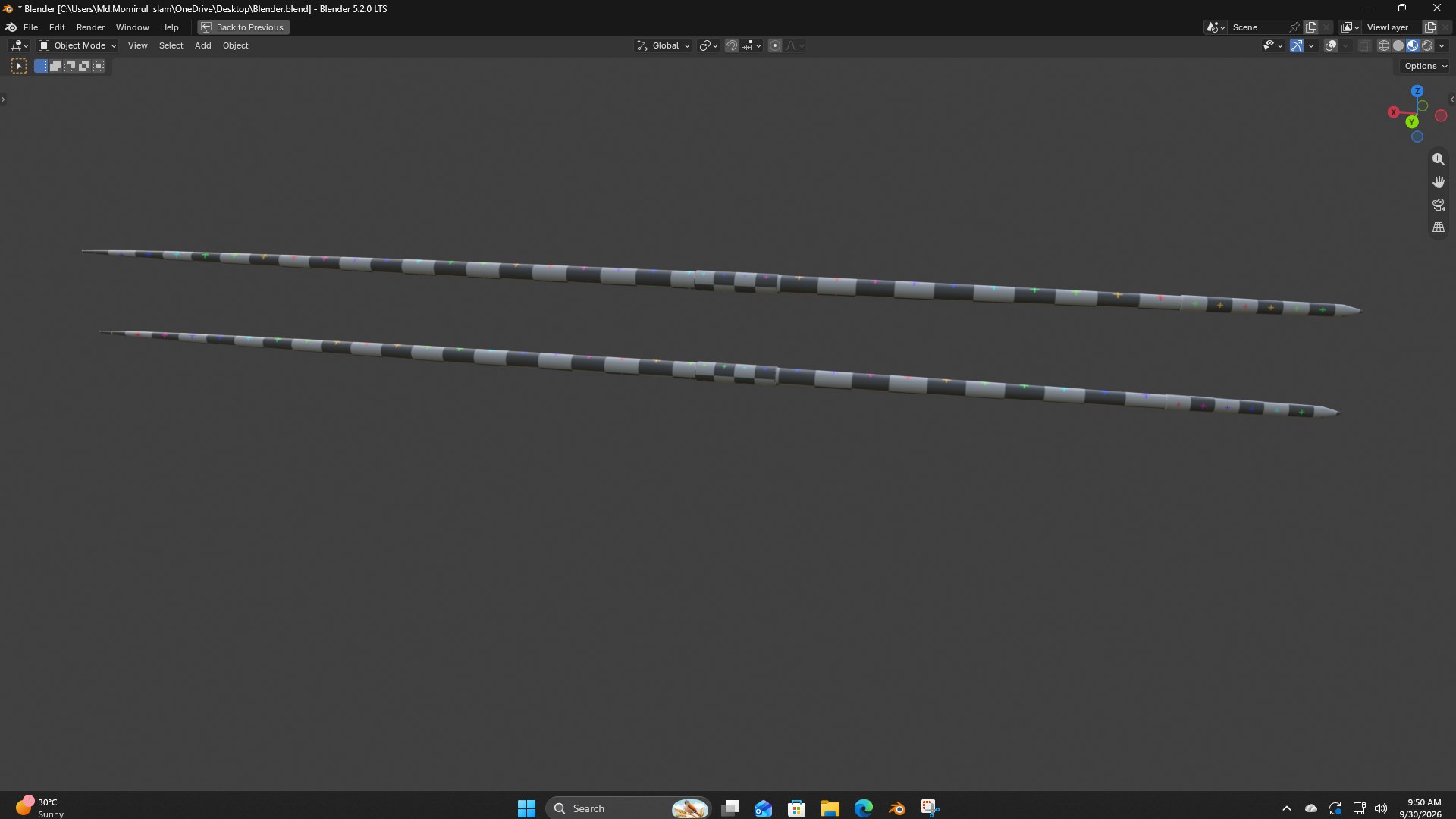Switch to material preview shading
1456x819 pixels.
[1413, 45]
